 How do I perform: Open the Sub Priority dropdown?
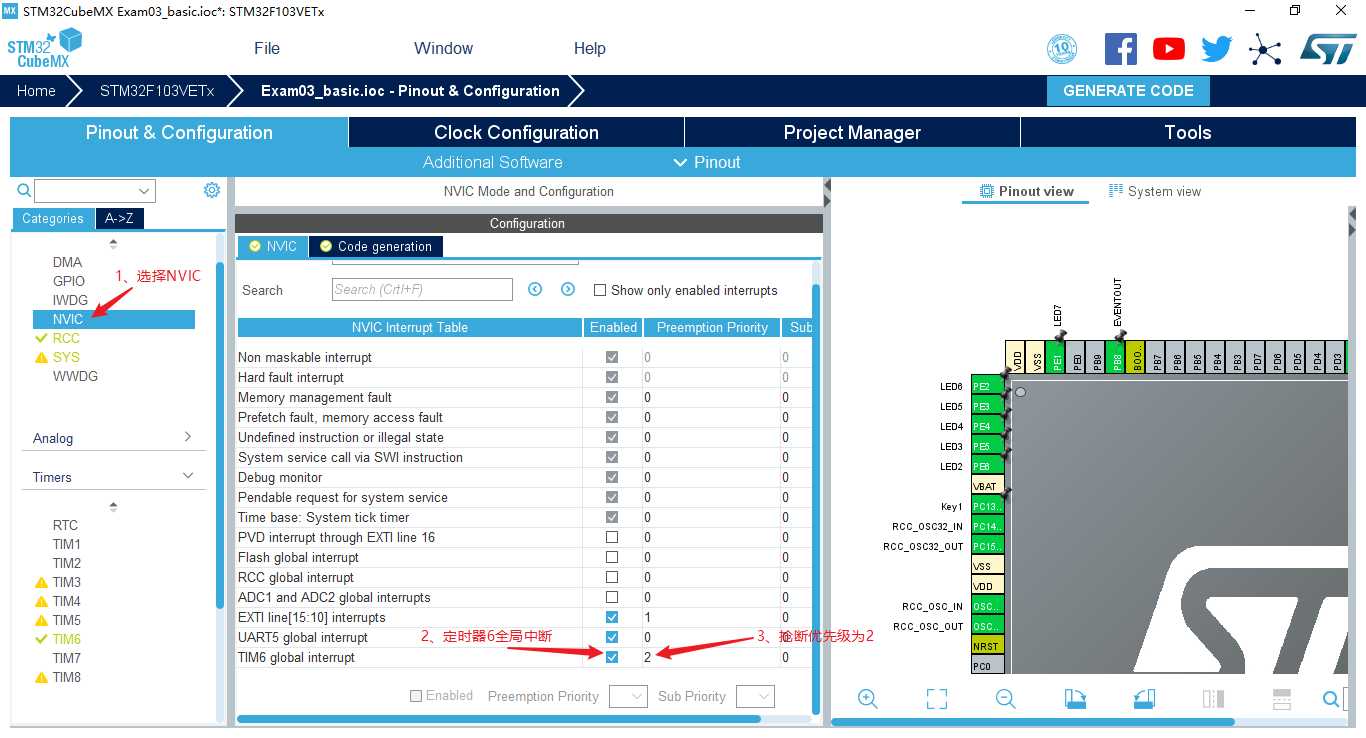click(x=755, y=696)
